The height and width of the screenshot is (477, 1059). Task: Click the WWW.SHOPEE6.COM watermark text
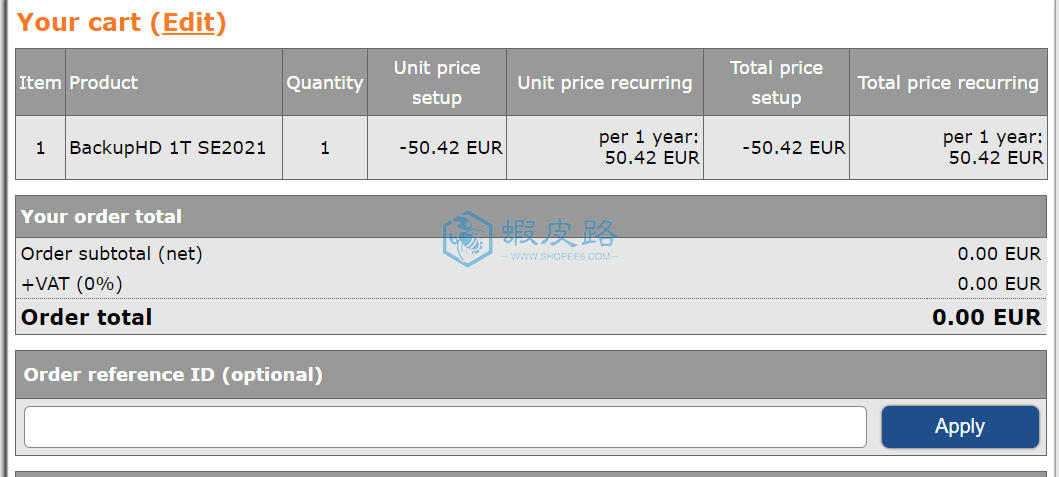click(x=561, y=256)
